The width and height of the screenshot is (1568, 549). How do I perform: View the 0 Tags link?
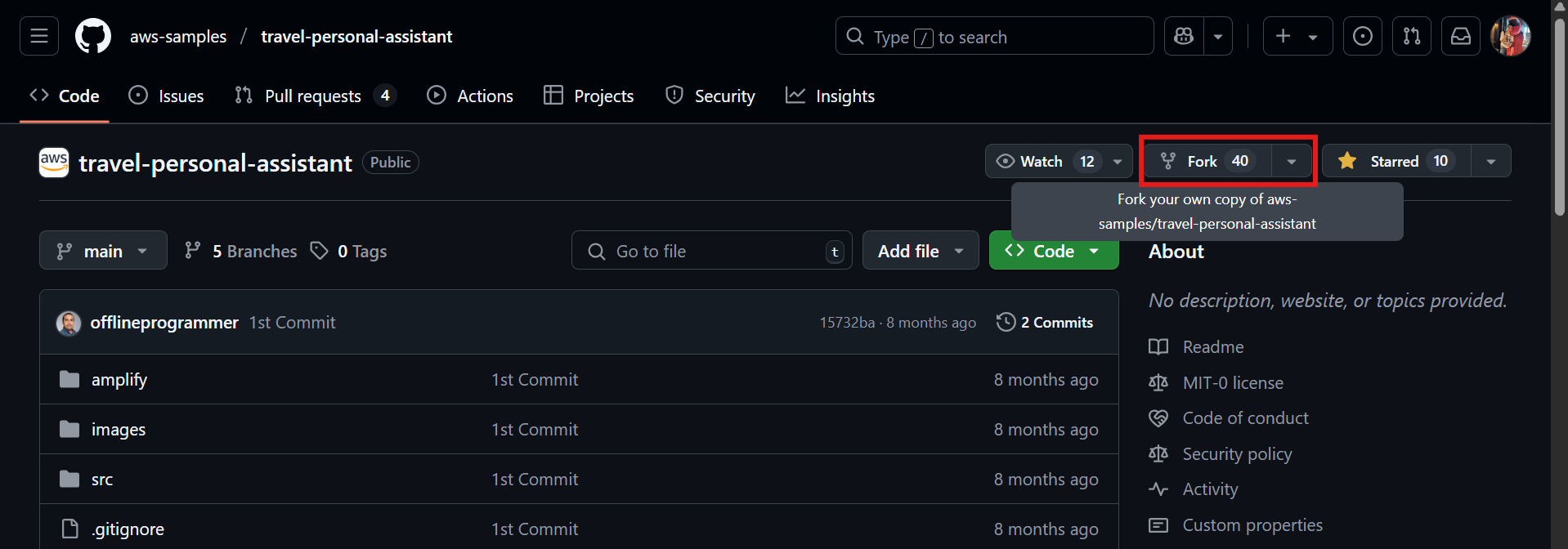[x=349, y=251]
